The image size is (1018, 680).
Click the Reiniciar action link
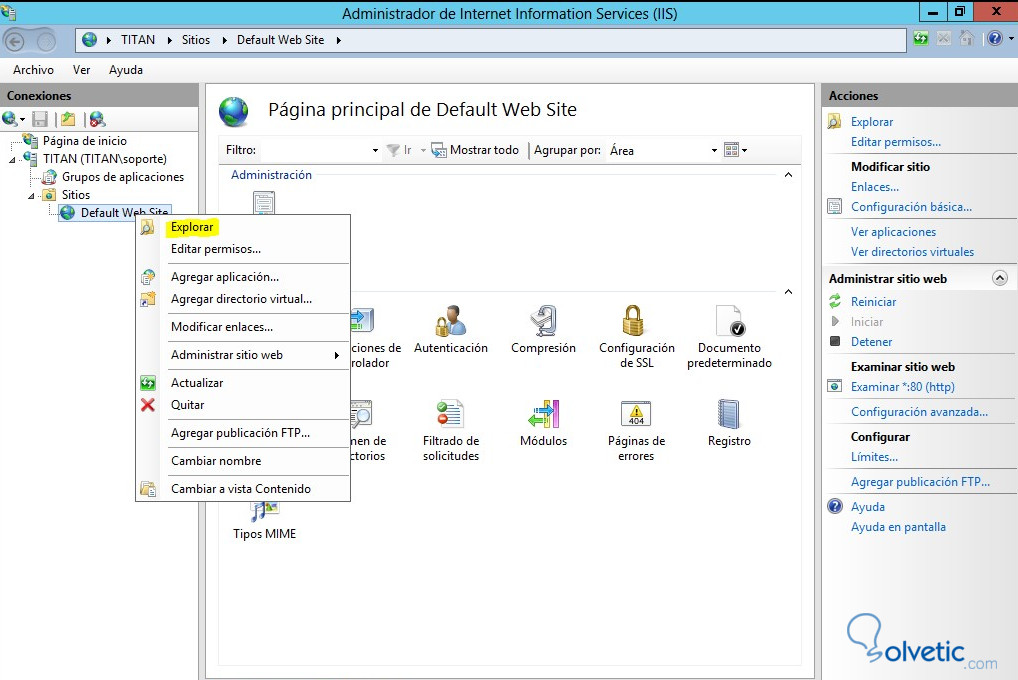(x=873, y=301)
